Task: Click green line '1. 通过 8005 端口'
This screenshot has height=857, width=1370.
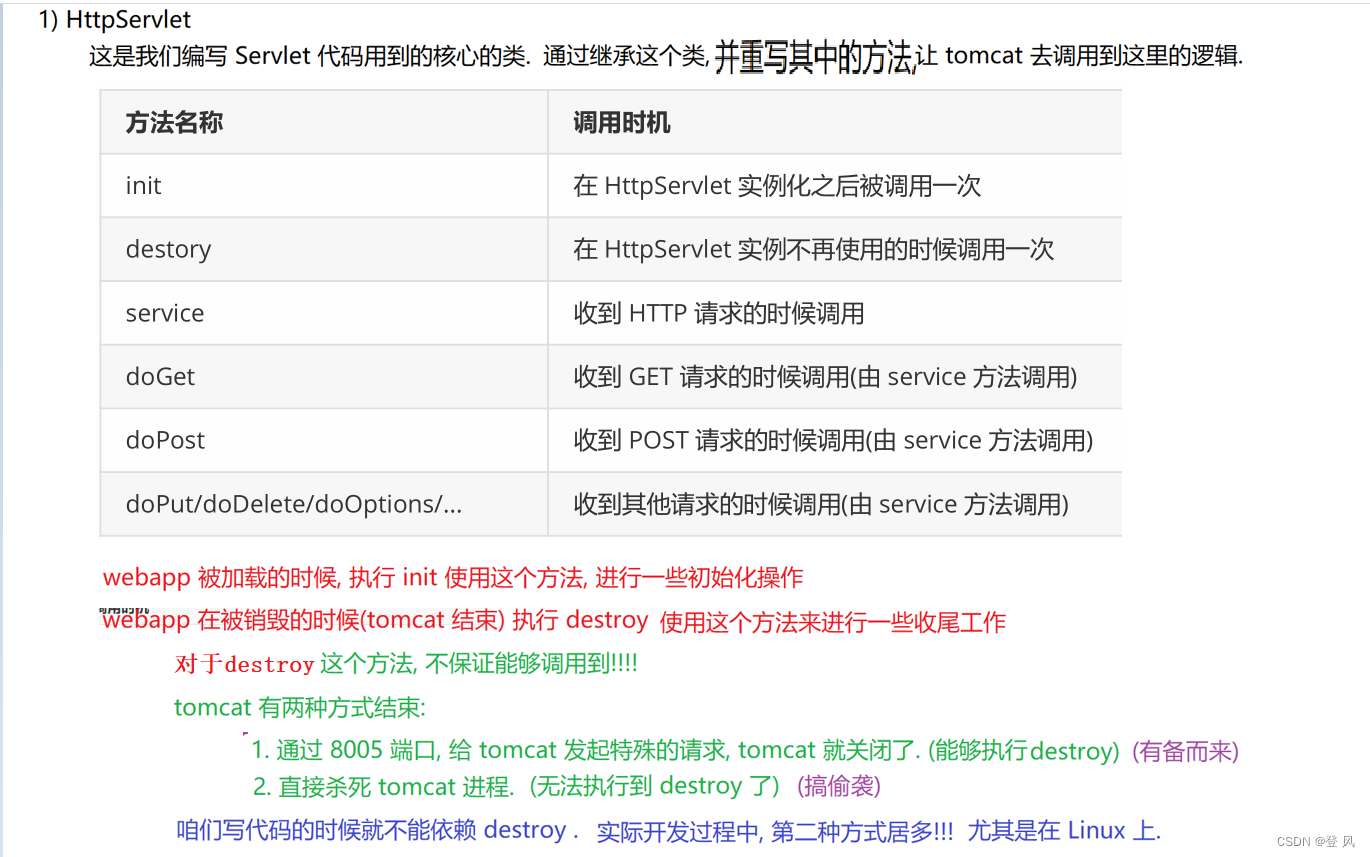Action: tap(685, 750)
